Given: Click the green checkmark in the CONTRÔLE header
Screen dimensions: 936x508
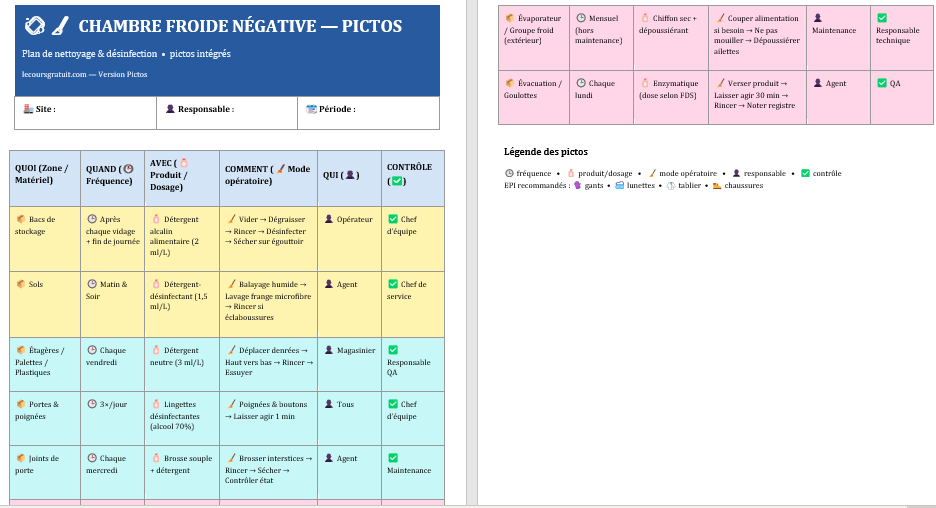Looking at the screenshot, I should click(397, 181).
